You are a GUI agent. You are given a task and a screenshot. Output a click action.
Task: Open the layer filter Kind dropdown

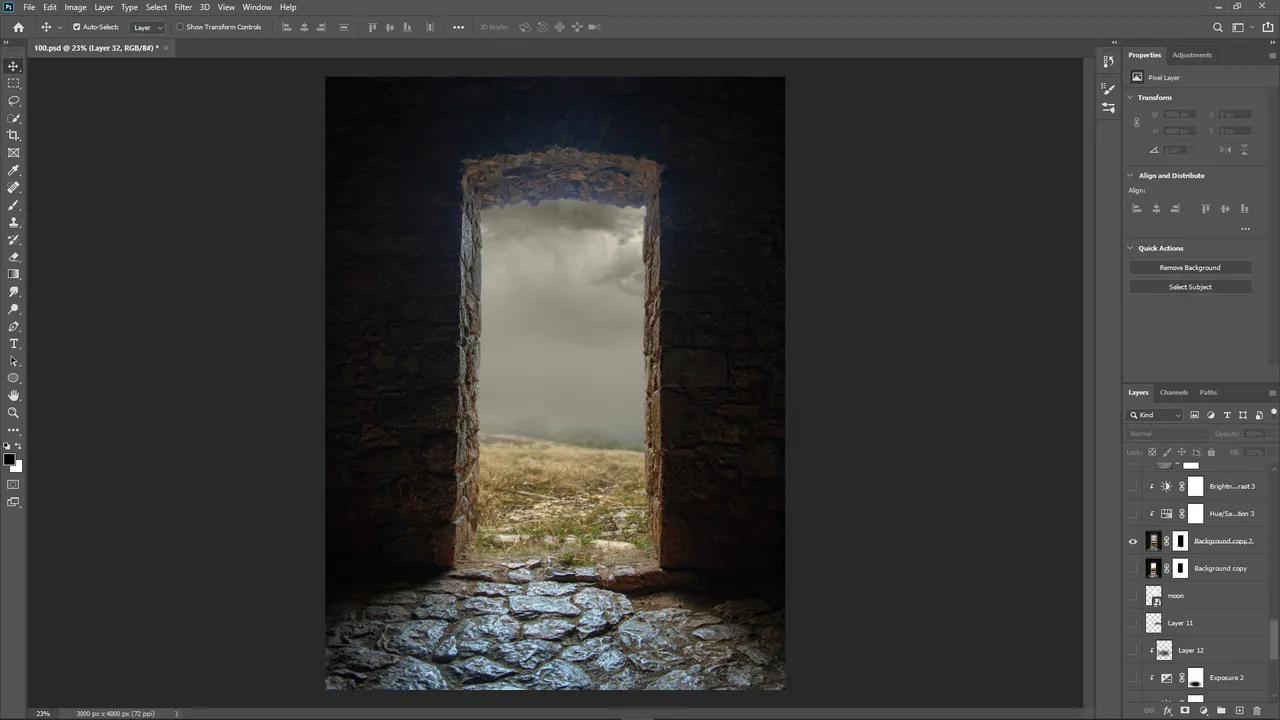tap(1156, 415)
